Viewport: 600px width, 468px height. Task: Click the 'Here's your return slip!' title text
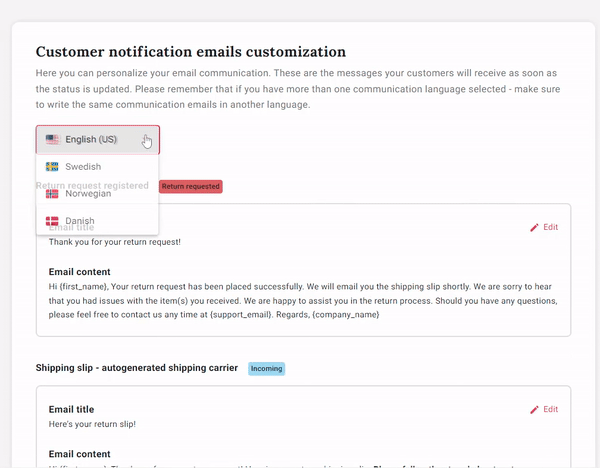(x=92, y=424)
